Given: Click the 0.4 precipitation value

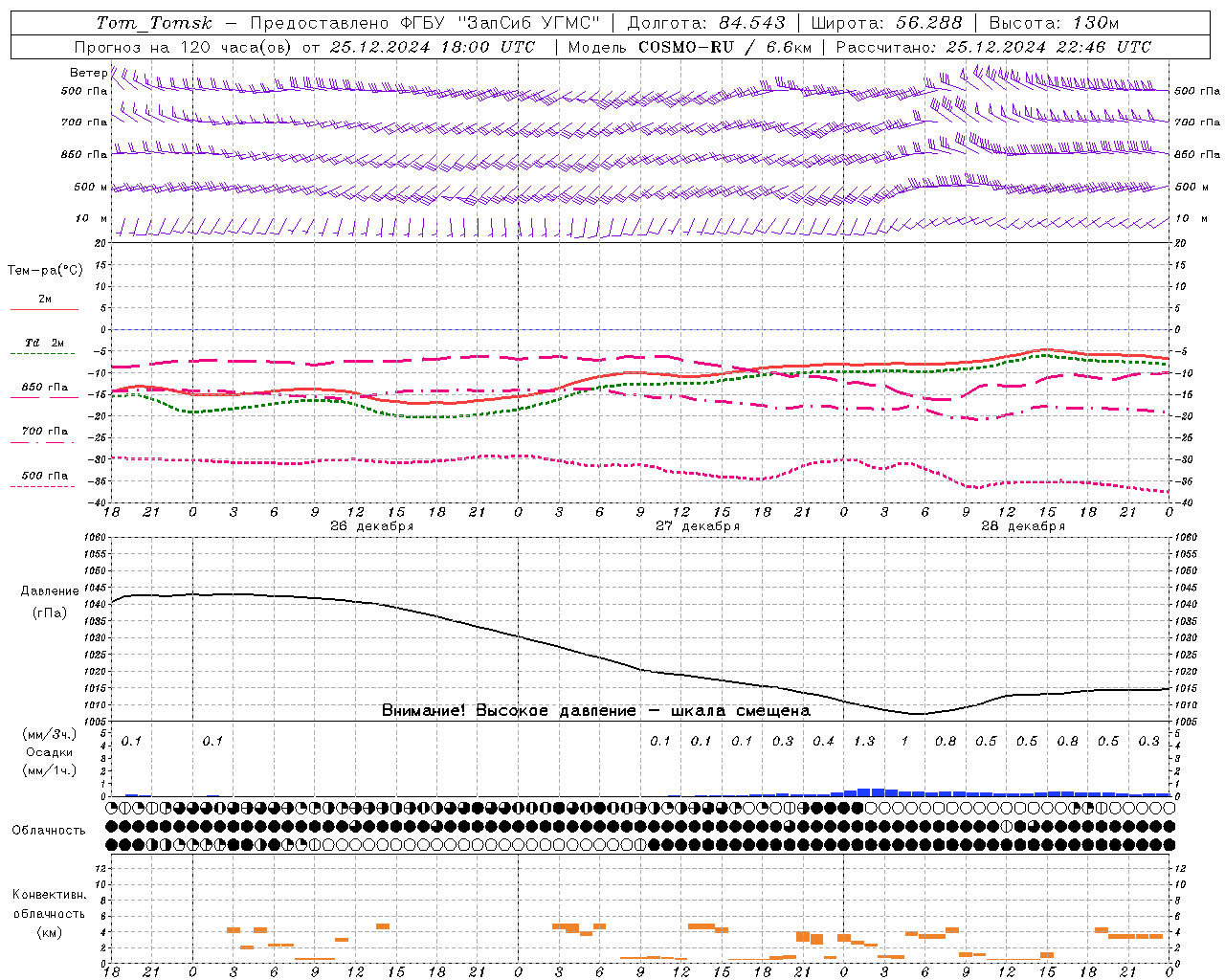Looking at the screenshot, I should tap(823, 741).
